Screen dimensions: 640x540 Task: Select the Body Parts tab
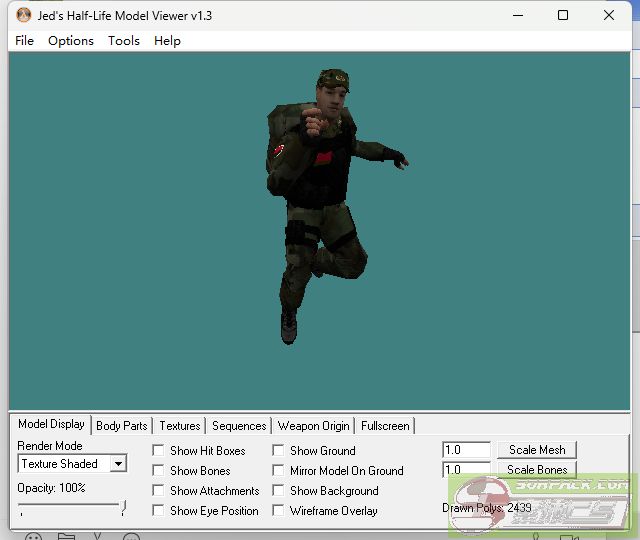122,426
